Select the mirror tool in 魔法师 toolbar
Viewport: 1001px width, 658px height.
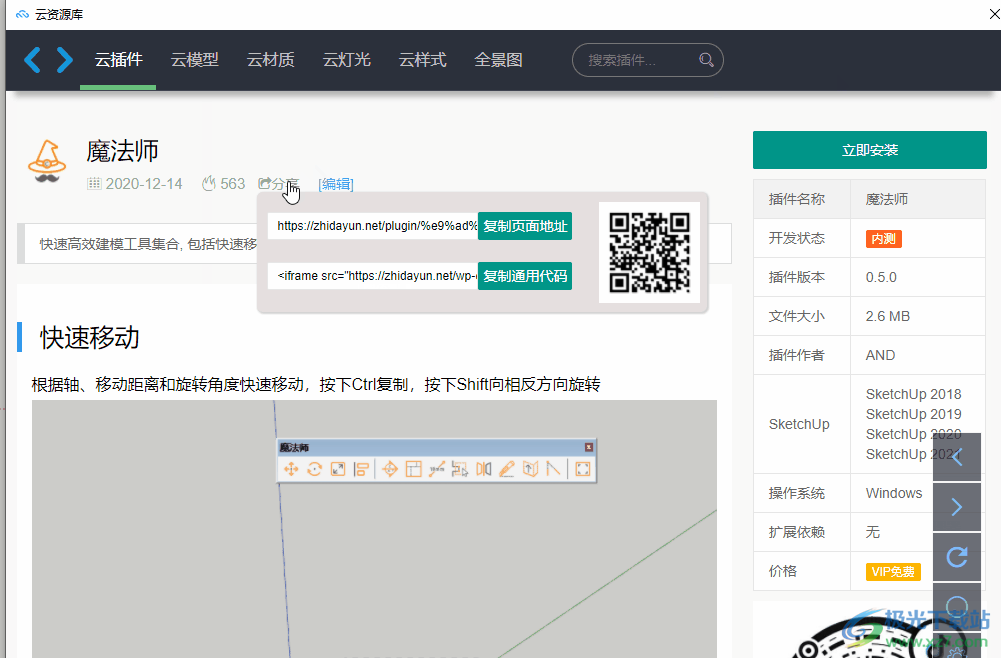(483, 470)
